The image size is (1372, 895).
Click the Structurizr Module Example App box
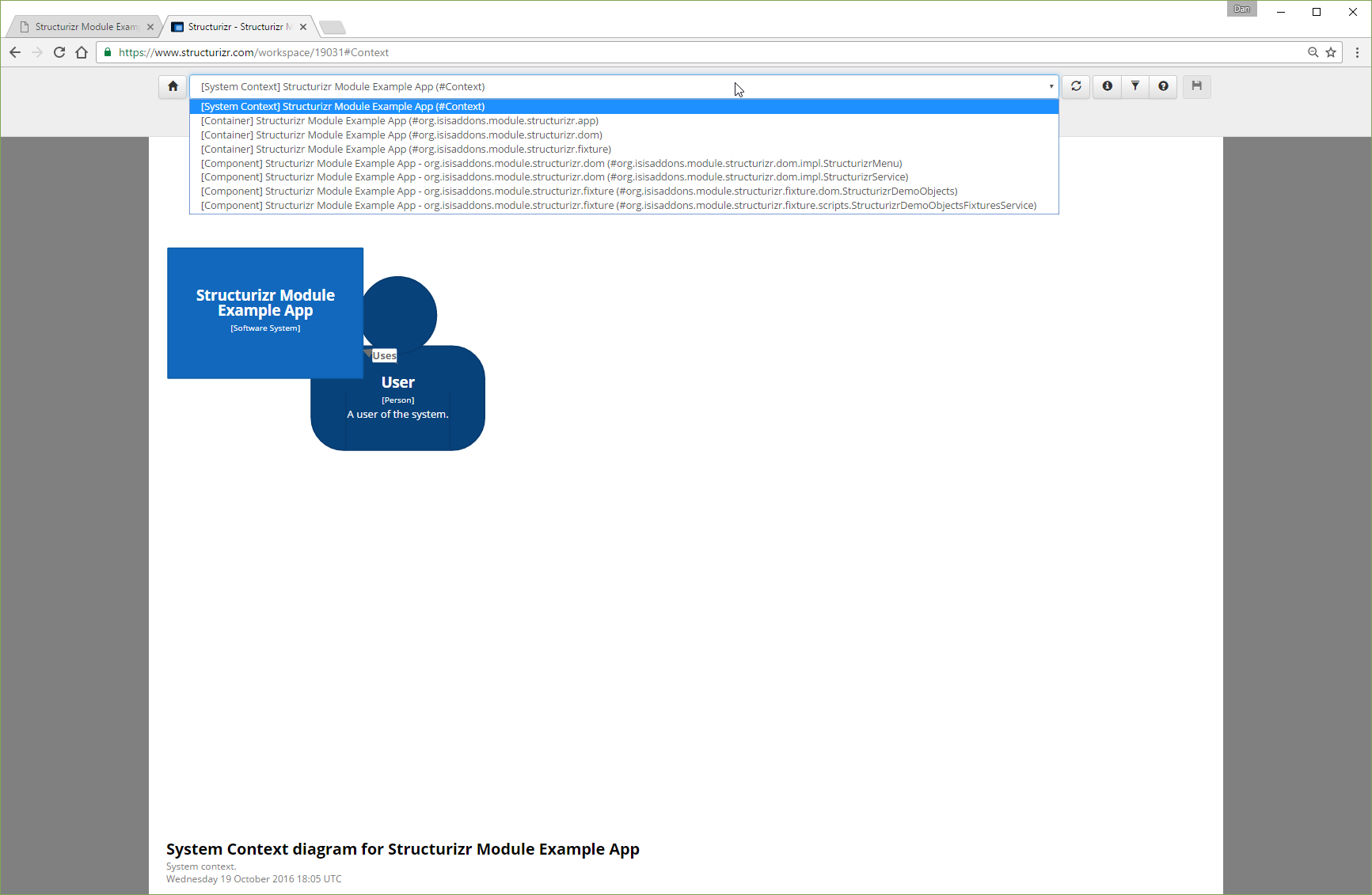pyautogui.click(x=265, y=313)
